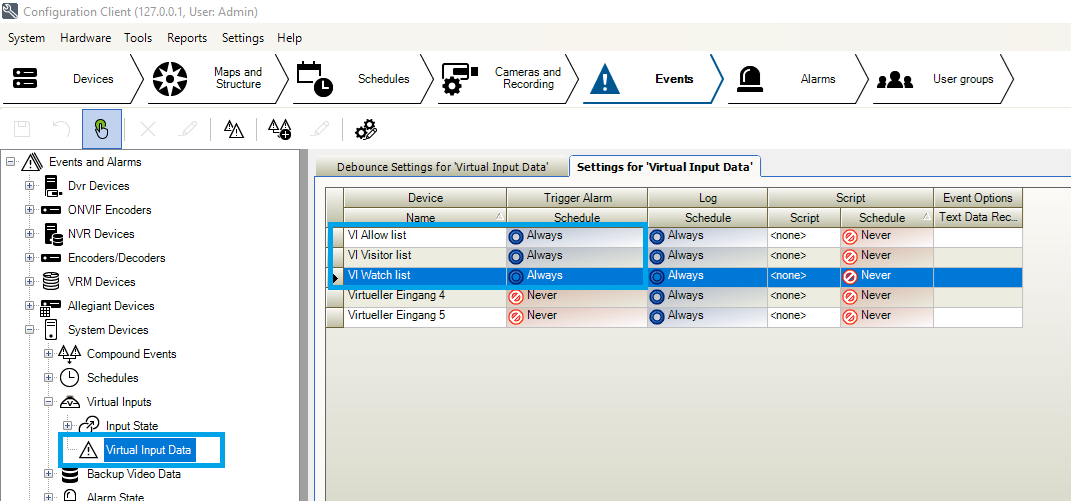Expand the Compound Events node
1071x501 pixels.
click(49, 354)
